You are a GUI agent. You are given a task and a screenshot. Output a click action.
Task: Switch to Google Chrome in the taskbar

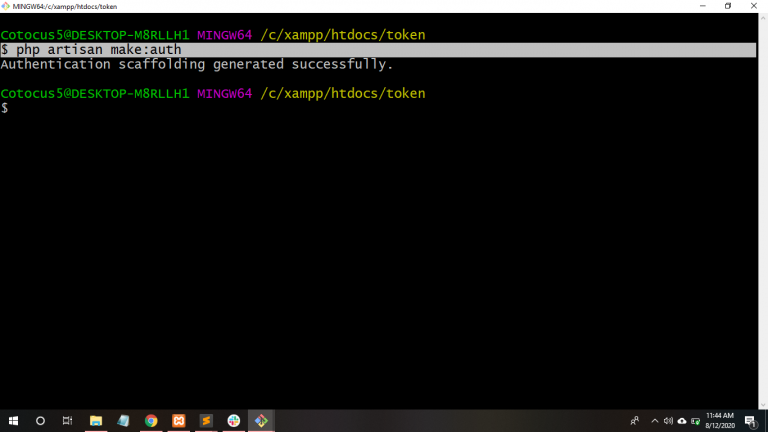[x=151, y=421]
